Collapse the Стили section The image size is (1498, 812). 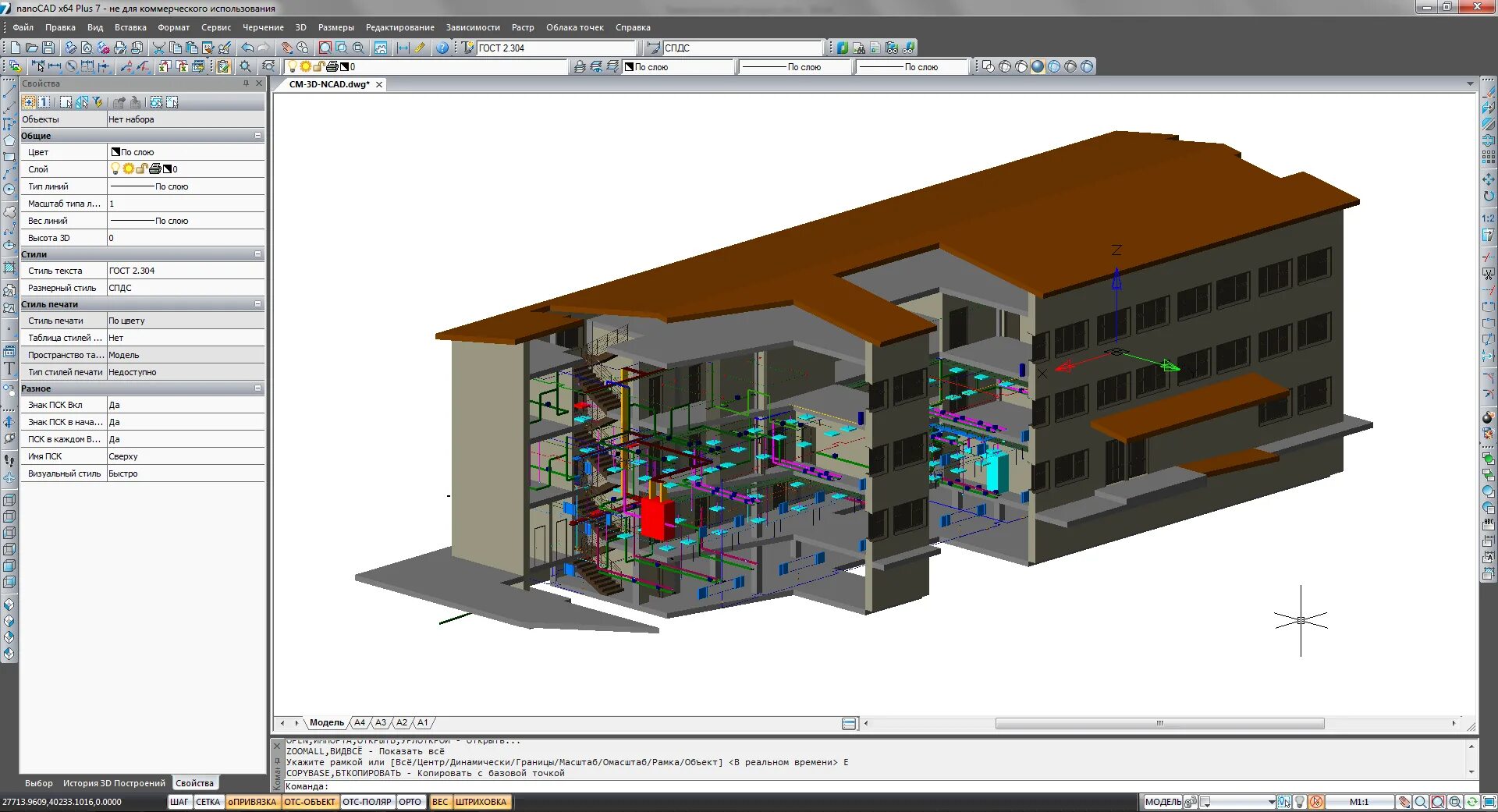click(258, 254)
